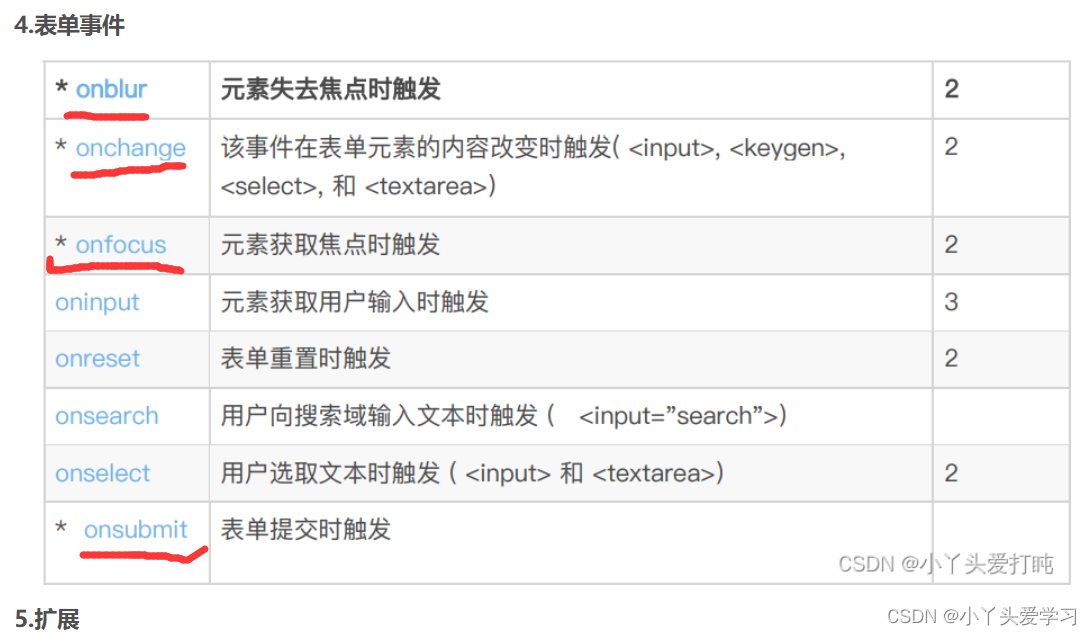The image size is (1091, 635).
Task: Click the onfocus event link
Action: tap(121, 245)
